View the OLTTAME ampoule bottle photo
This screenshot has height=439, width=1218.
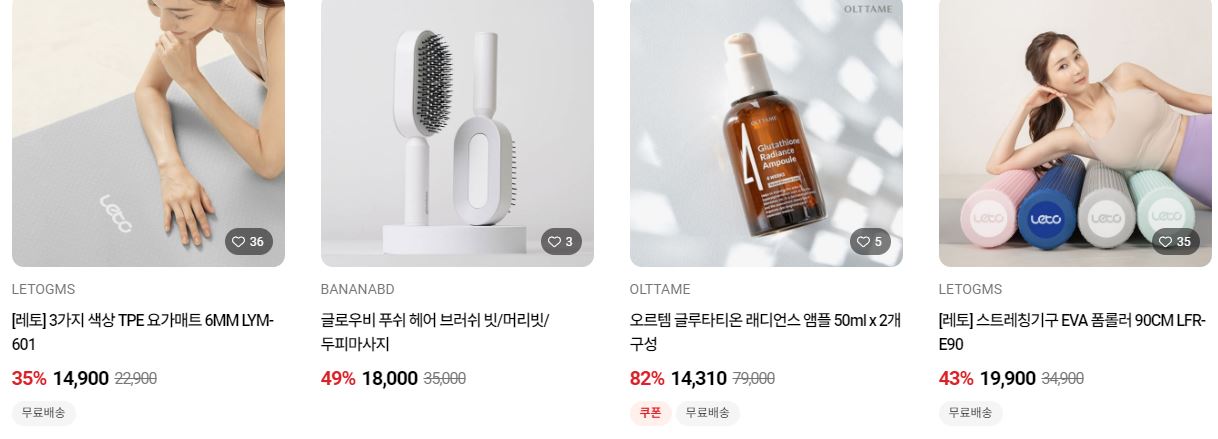(766, 133)
